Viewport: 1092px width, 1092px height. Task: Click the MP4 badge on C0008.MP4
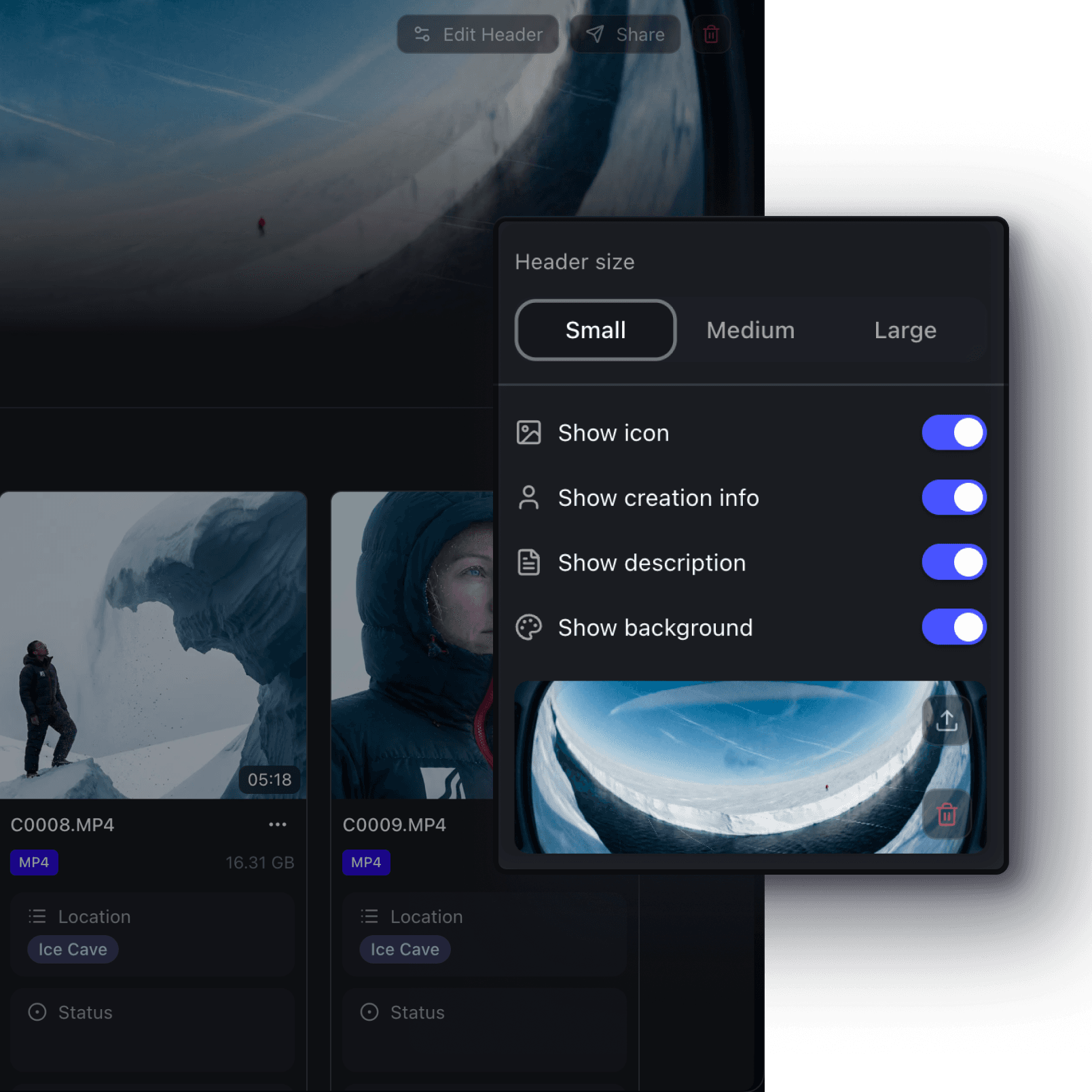point(34,862)
